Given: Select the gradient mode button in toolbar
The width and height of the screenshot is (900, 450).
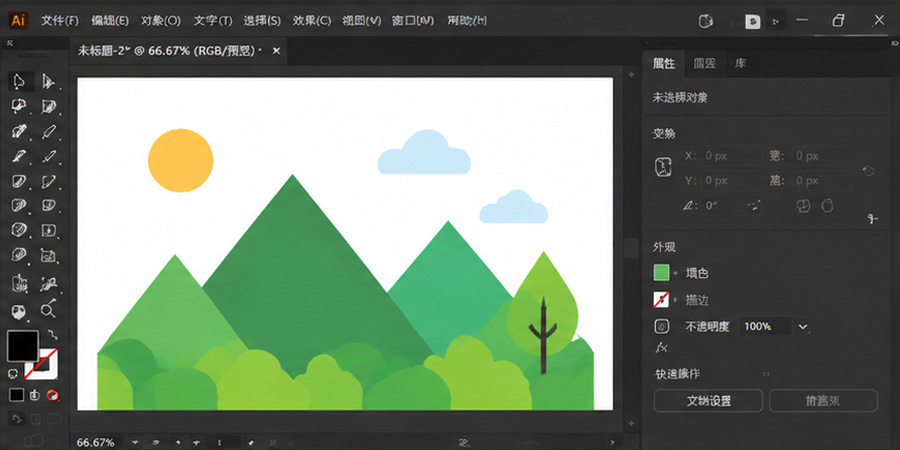Looking at the screenshot, I should 34,395.
